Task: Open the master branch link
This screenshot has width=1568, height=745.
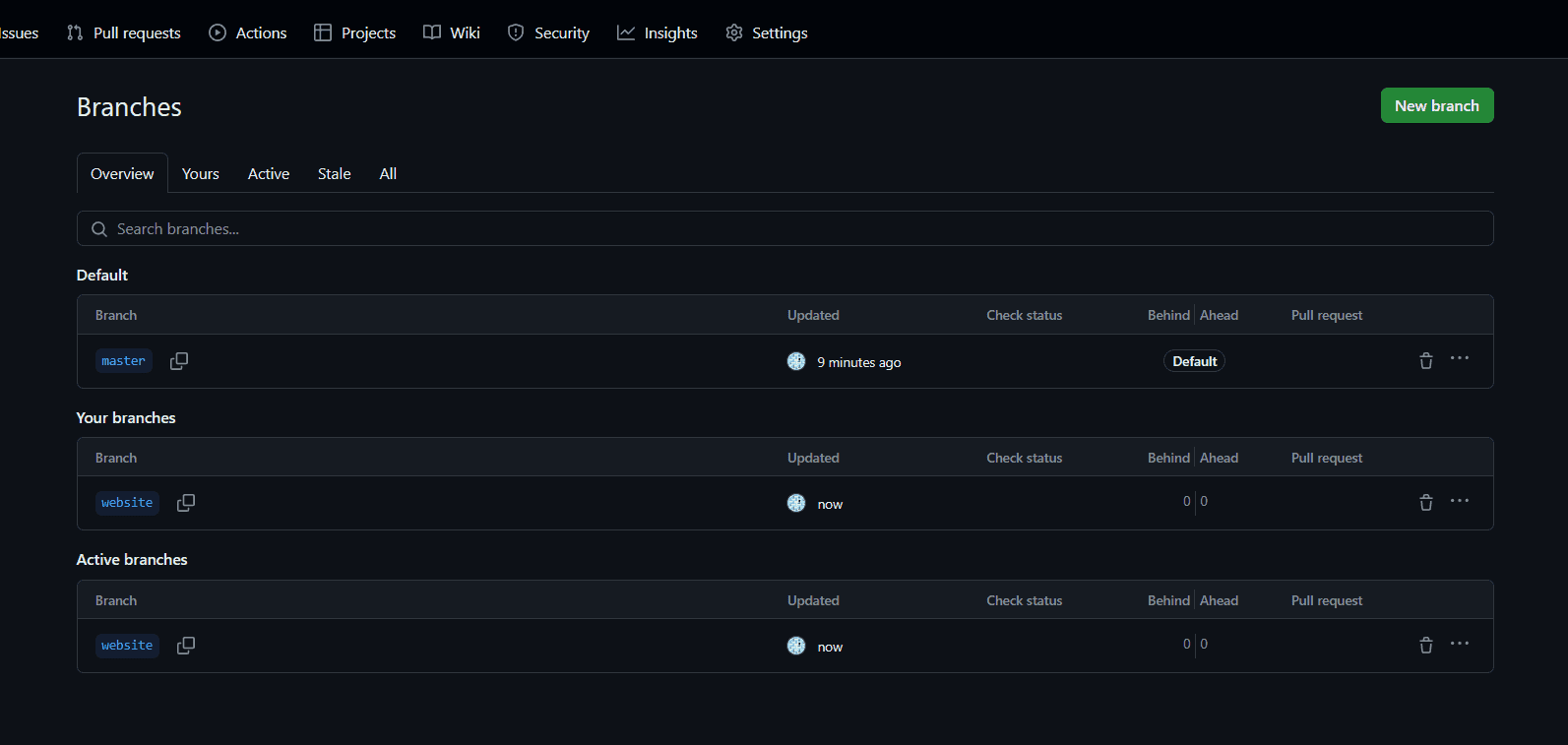Action: 123,361
